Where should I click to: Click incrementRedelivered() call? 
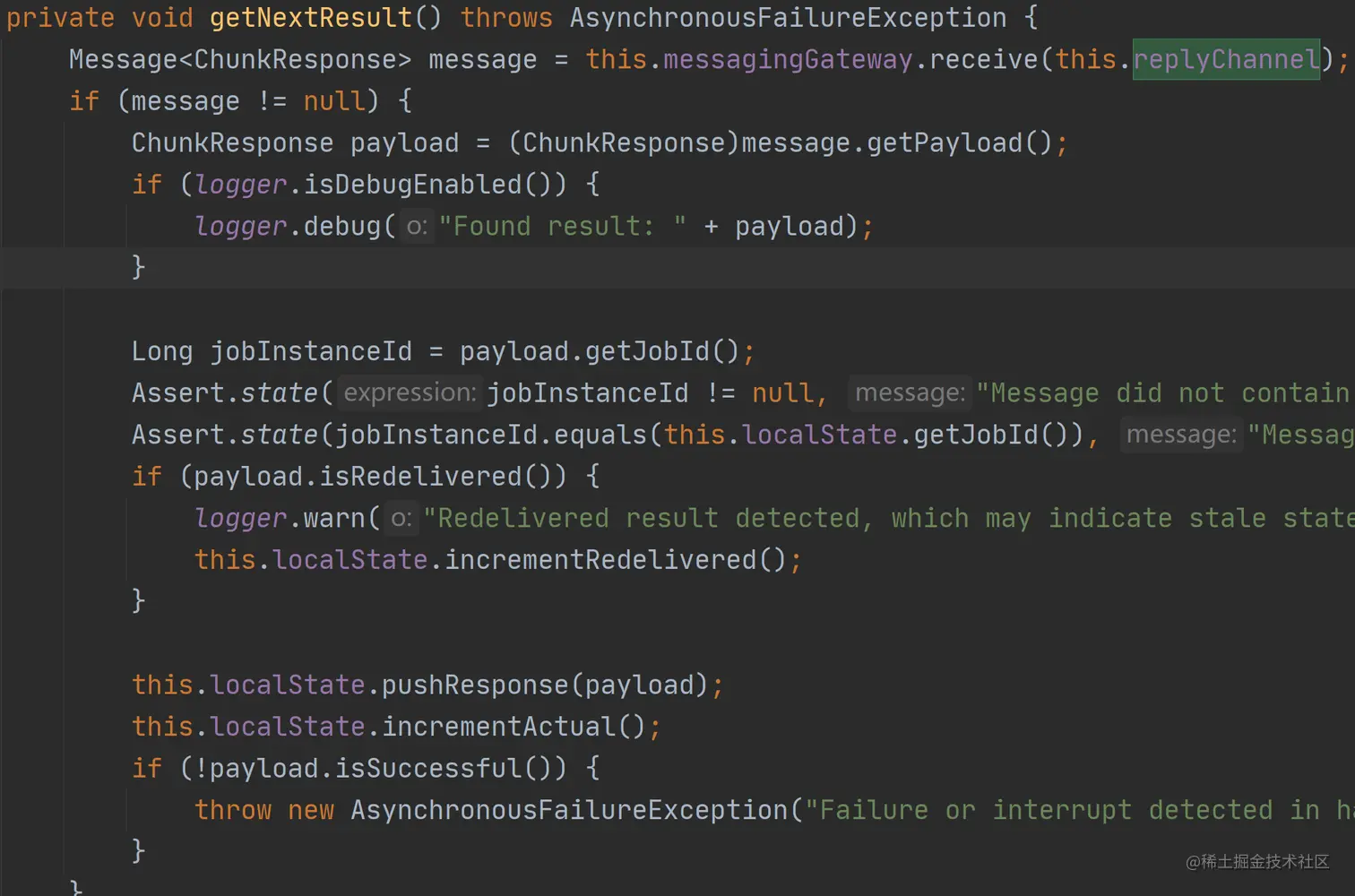(615, 559)
